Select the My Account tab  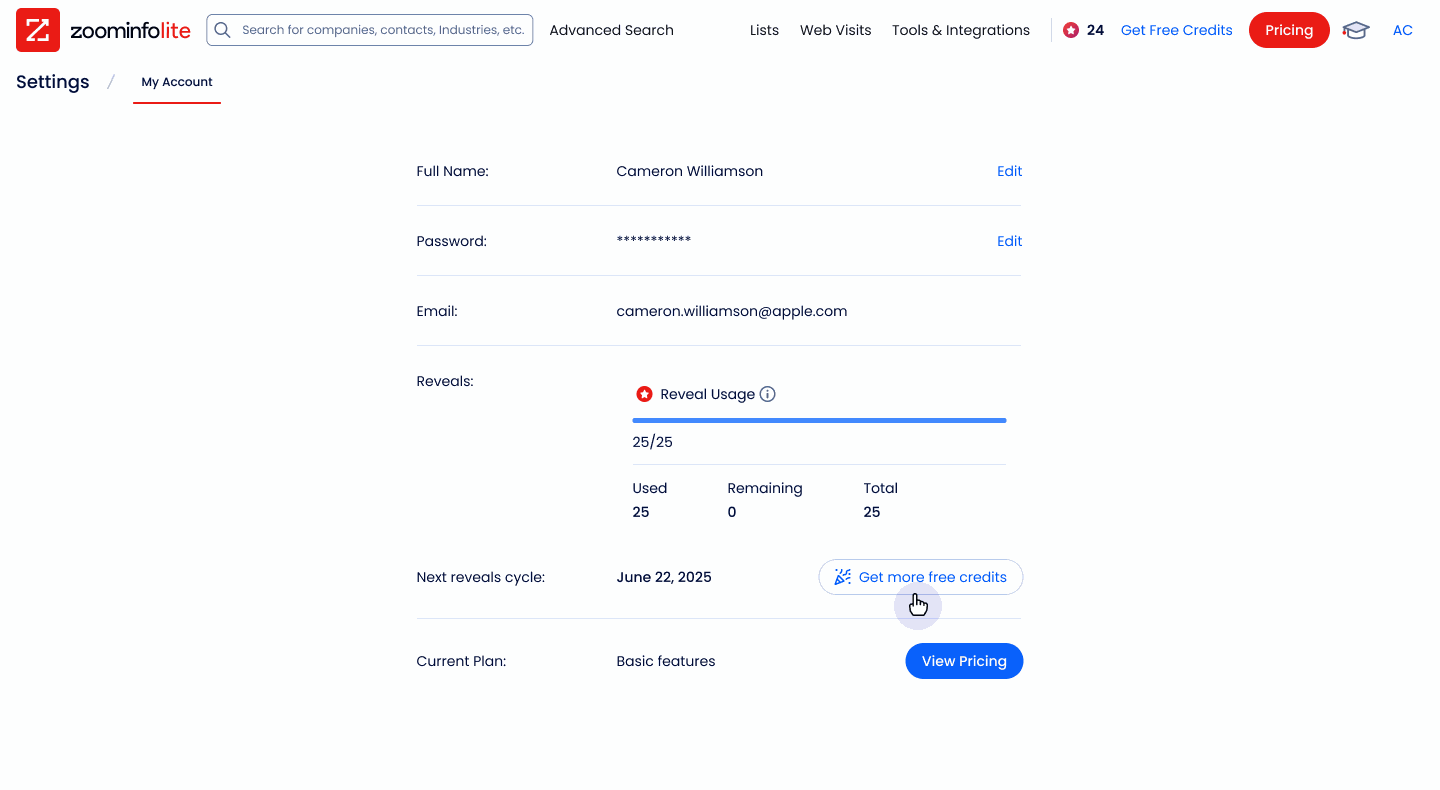pyautogui.click(x=177, y=82)
